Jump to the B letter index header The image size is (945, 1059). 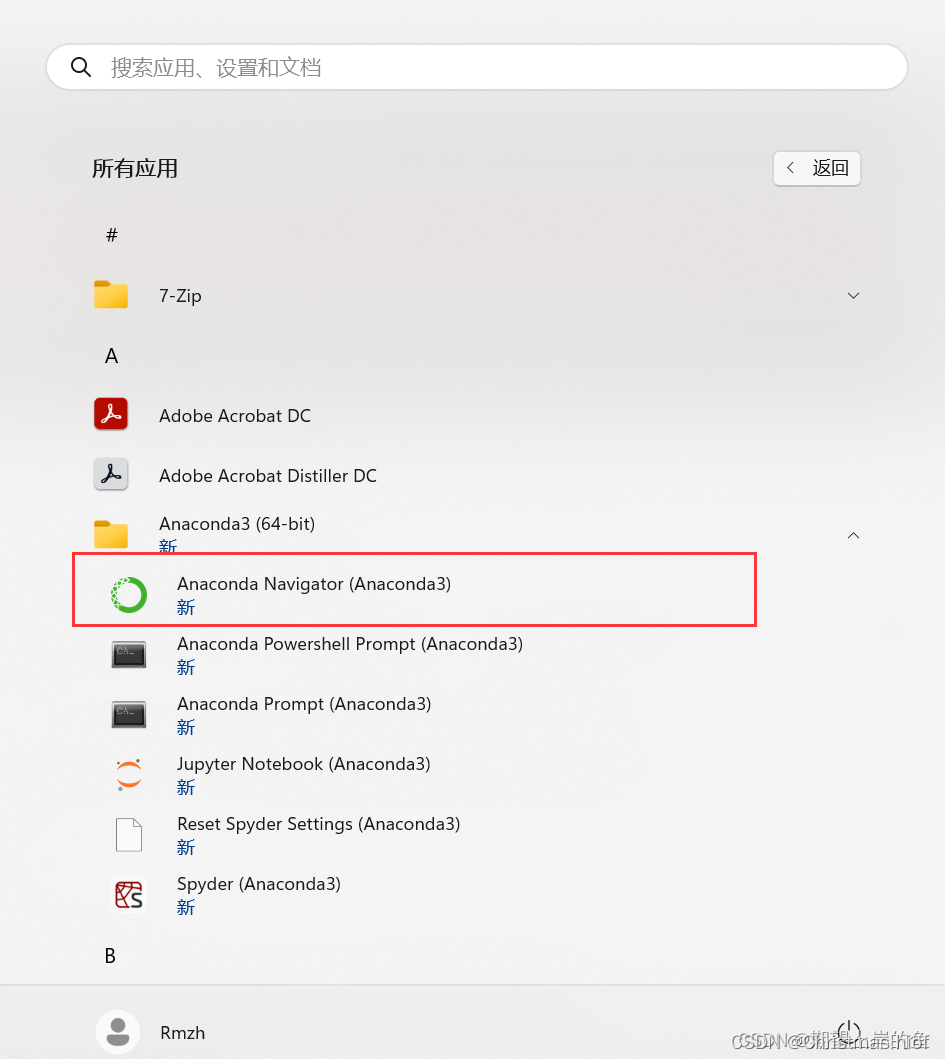point(110,956)
